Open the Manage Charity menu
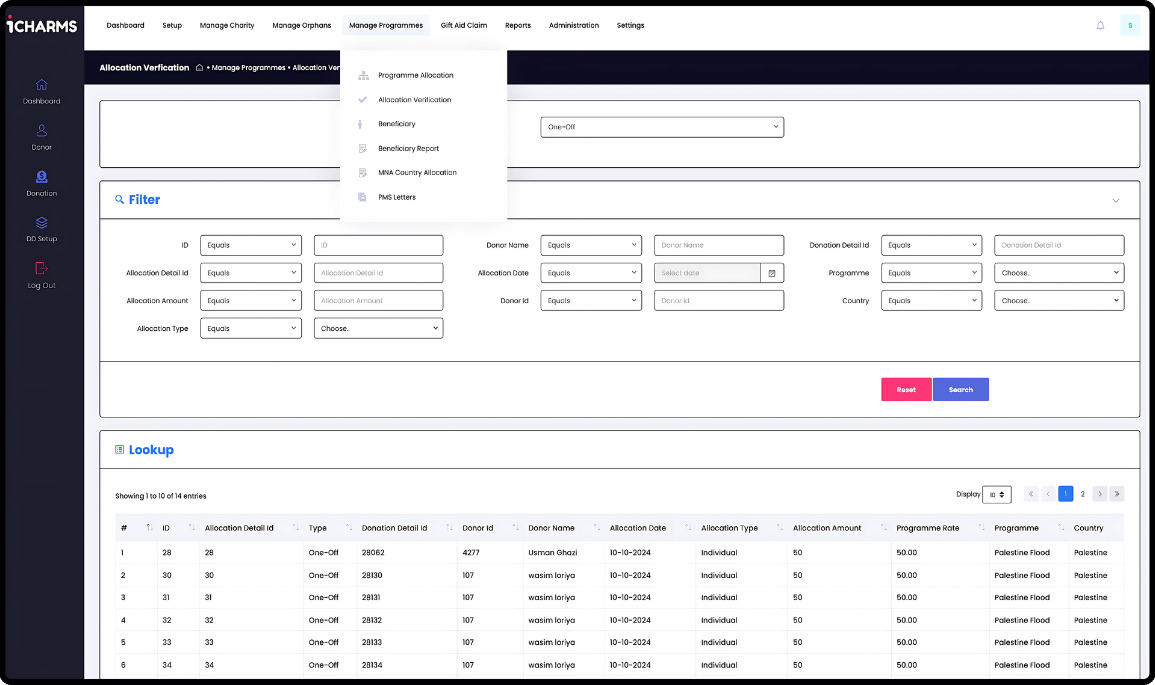Viewport: 1155px width, 685px height. (x=227, y=25)
